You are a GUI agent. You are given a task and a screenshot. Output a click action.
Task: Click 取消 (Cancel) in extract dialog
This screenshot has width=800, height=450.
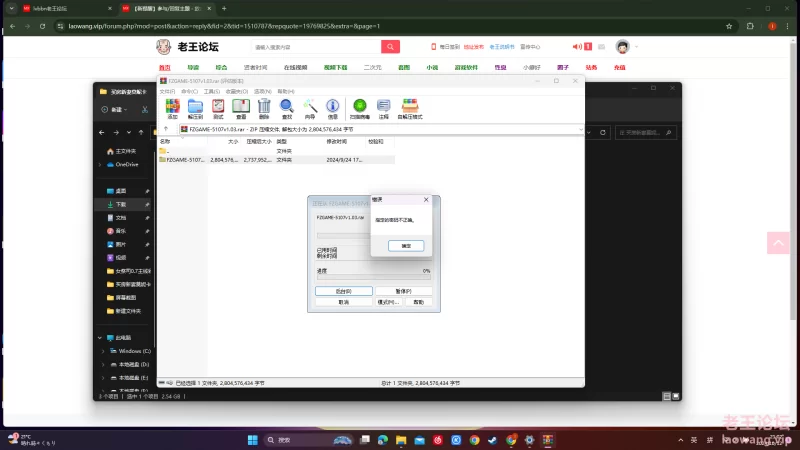[344, 302]
